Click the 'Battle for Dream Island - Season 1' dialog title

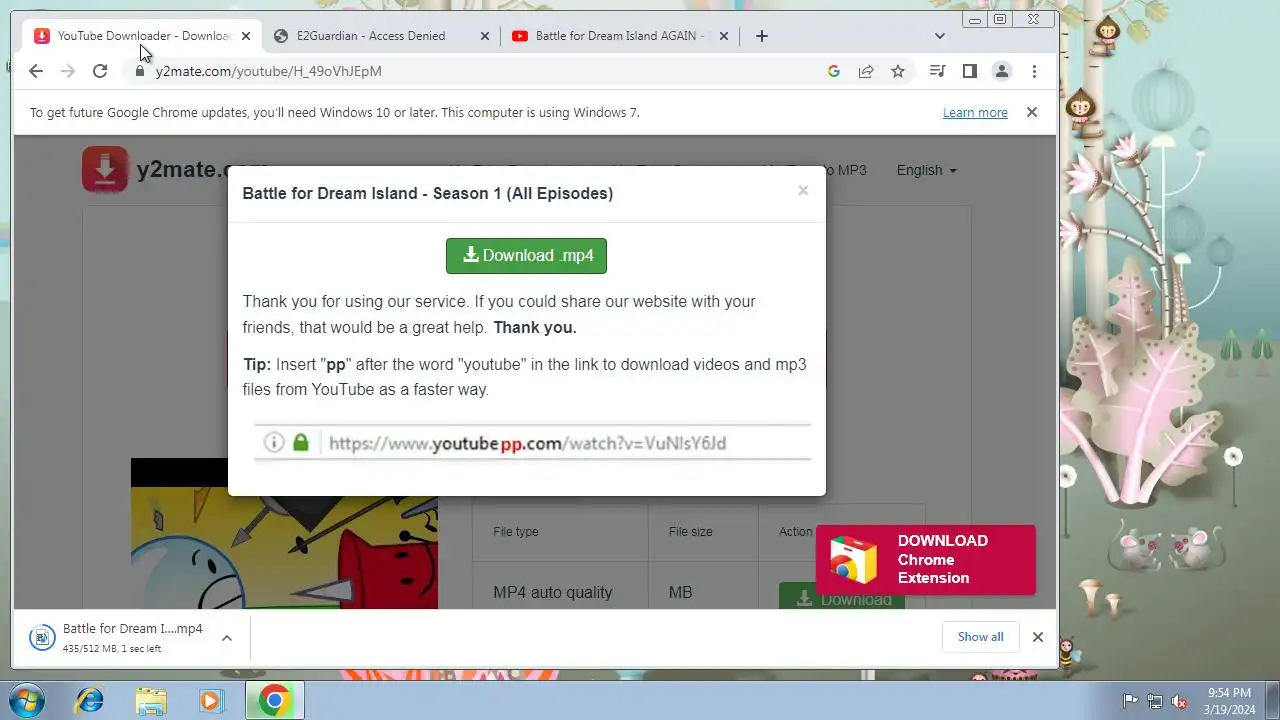click(x=428, y=193)
